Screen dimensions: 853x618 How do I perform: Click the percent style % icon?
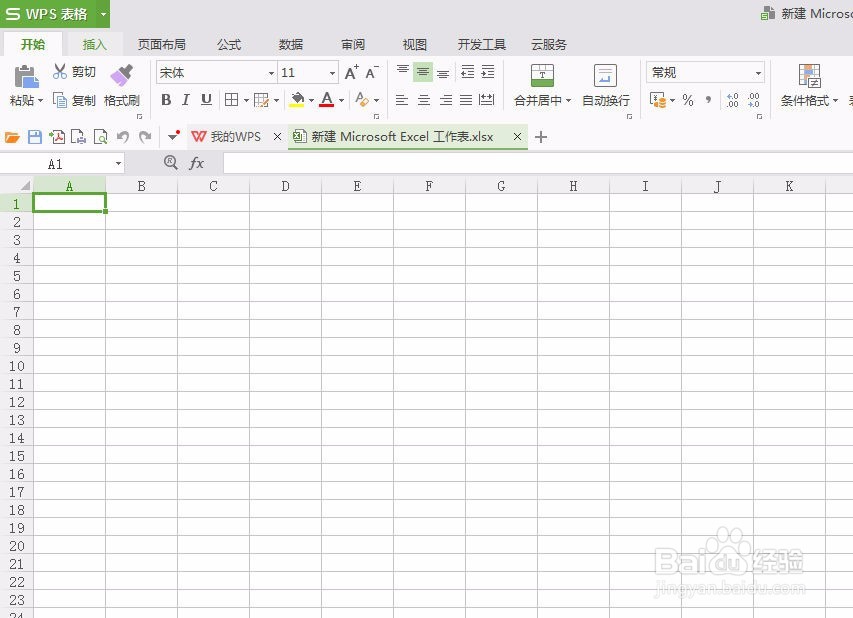pyautogui.click(x=686, y=100)
